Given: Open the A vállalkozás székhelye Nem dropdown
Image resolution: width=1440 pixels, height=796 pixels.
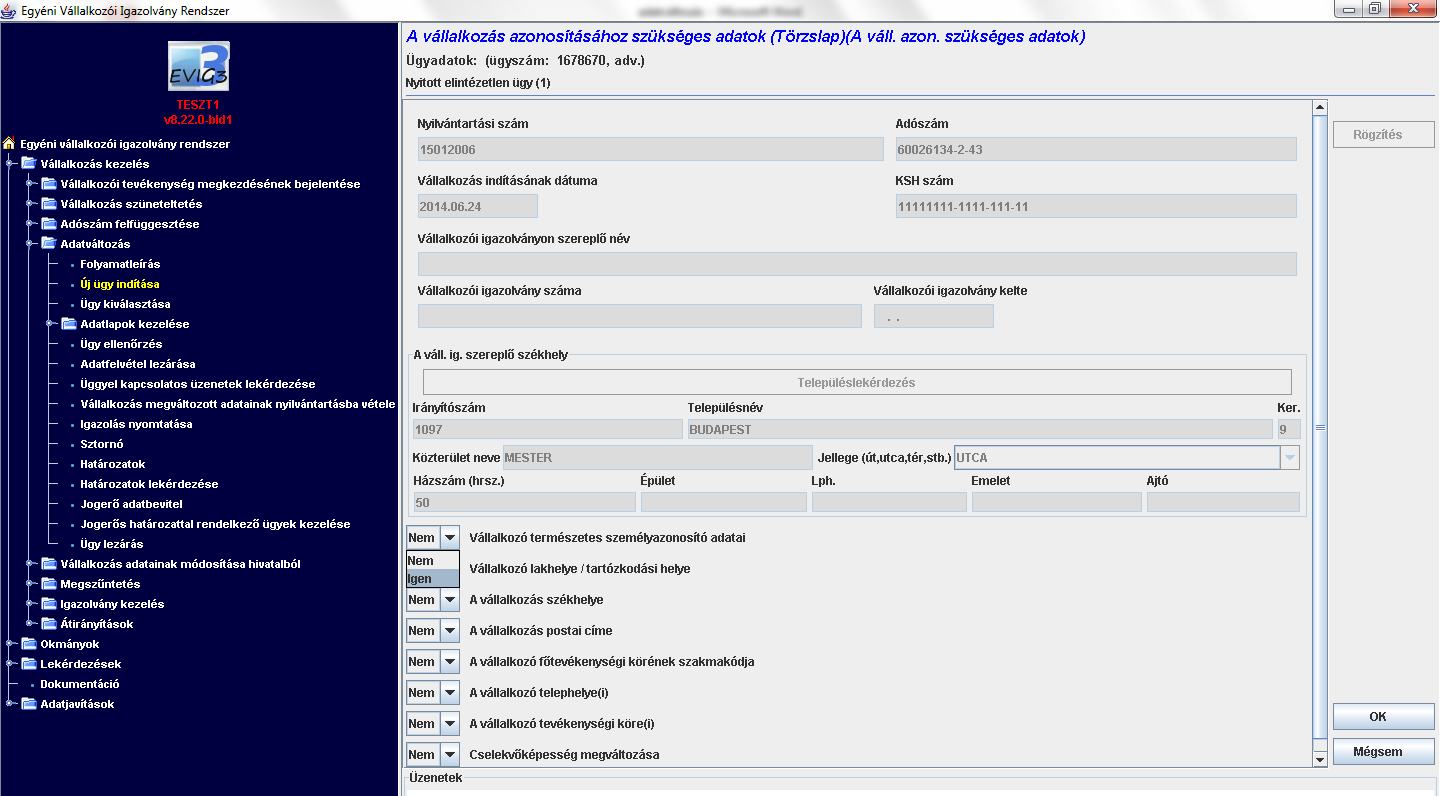Looking at the screenshot, I should tap(450, 600).
